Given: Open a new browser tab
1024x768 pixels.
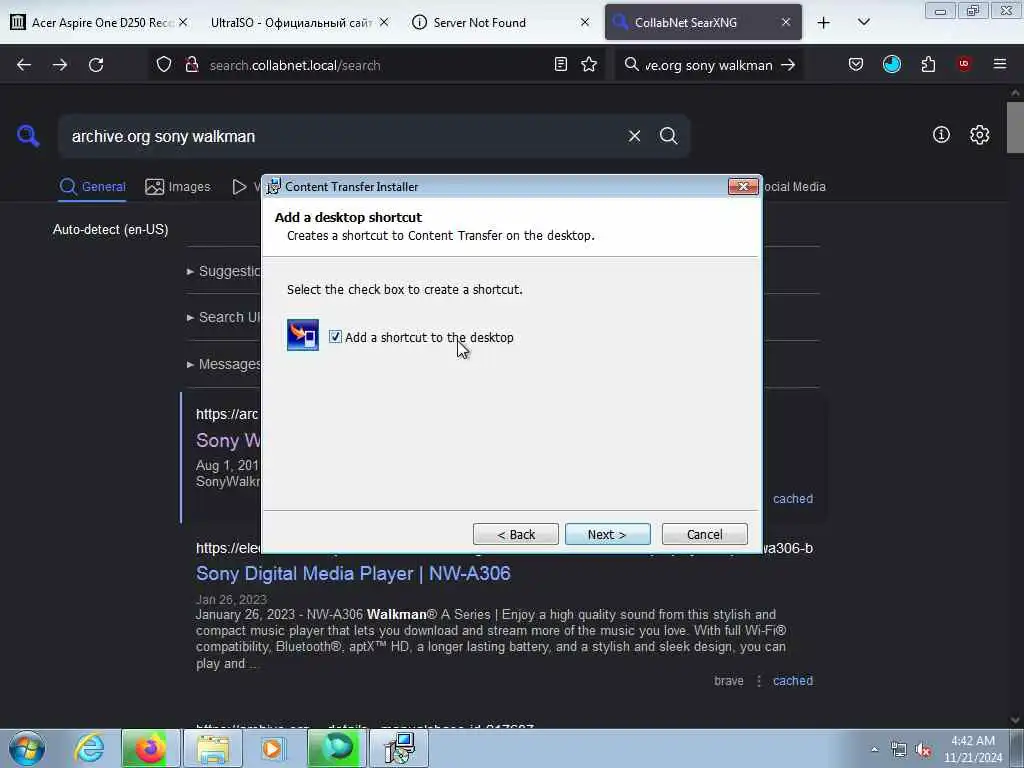Looking at the screenshot, I should pos(824,23).
